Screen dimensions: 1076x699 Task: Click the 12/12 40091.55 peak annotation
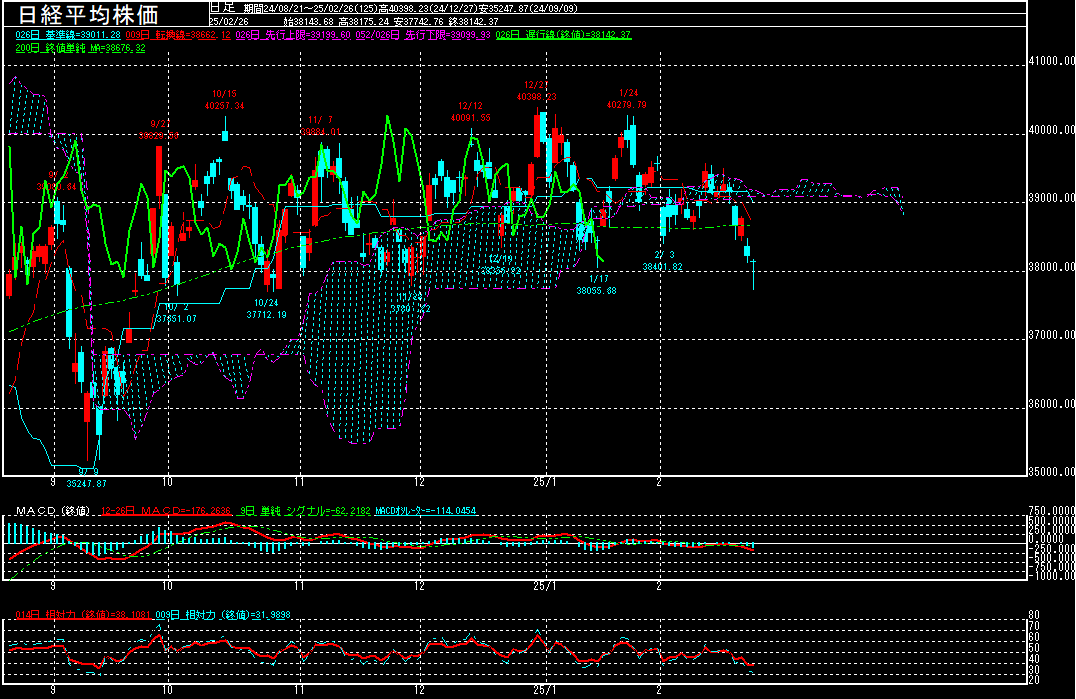click(x=471, y=112)
